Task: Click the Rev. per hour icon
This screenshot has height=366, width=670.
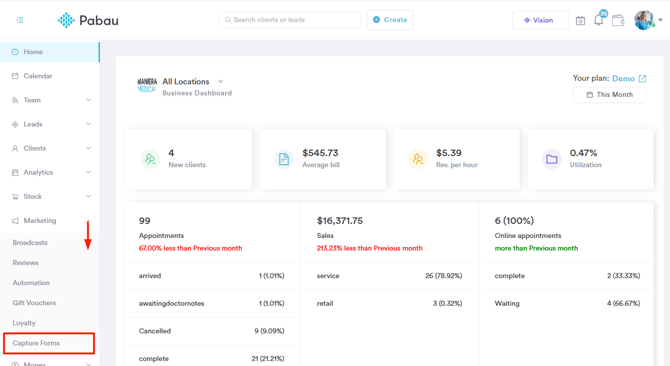Action: [418, 159]
